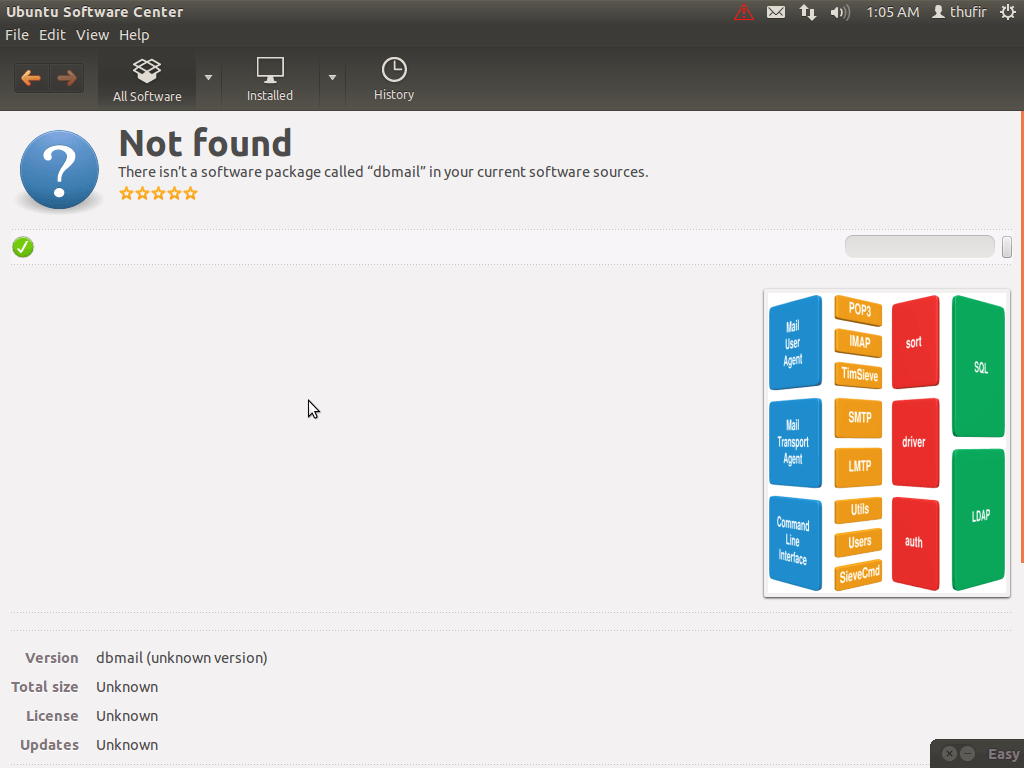Click the red warning triangle indicator

point(744,12)
